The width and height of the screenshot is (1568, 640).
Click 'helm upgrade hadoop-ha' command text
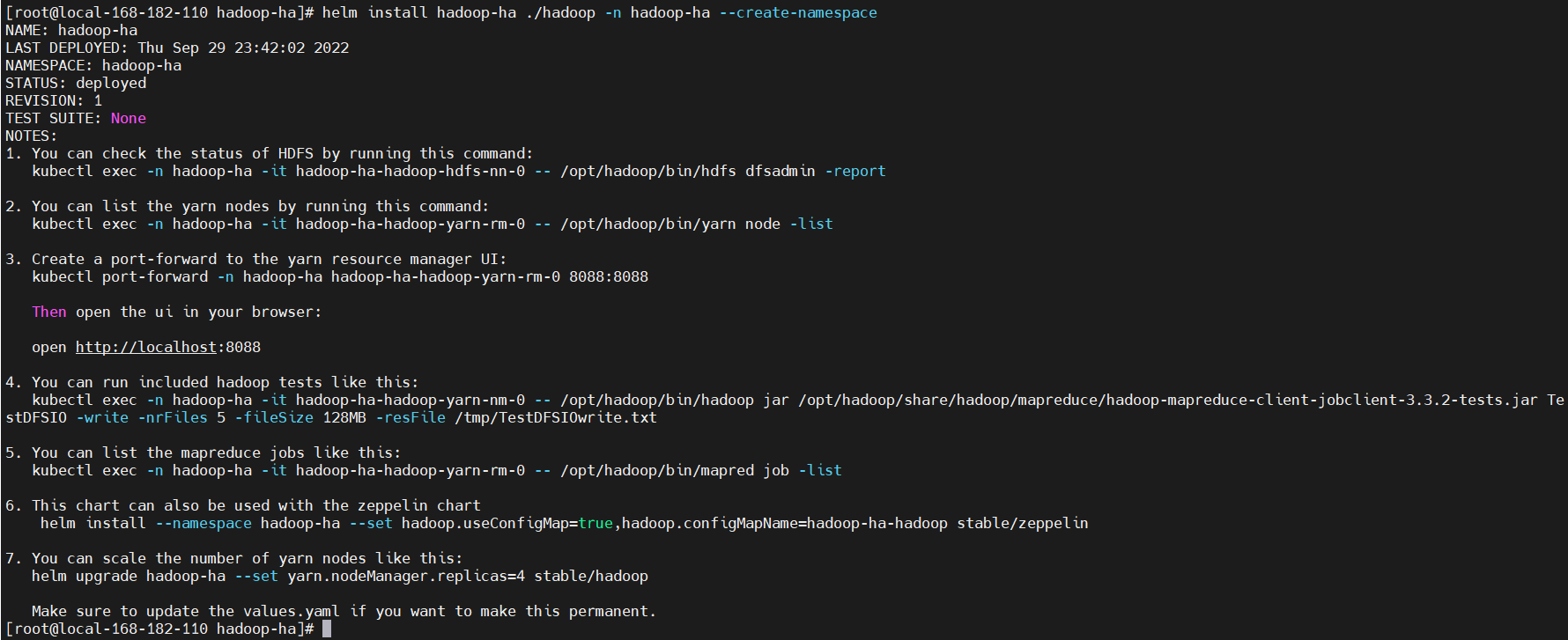pyautogui.click(x=129, y=576)
